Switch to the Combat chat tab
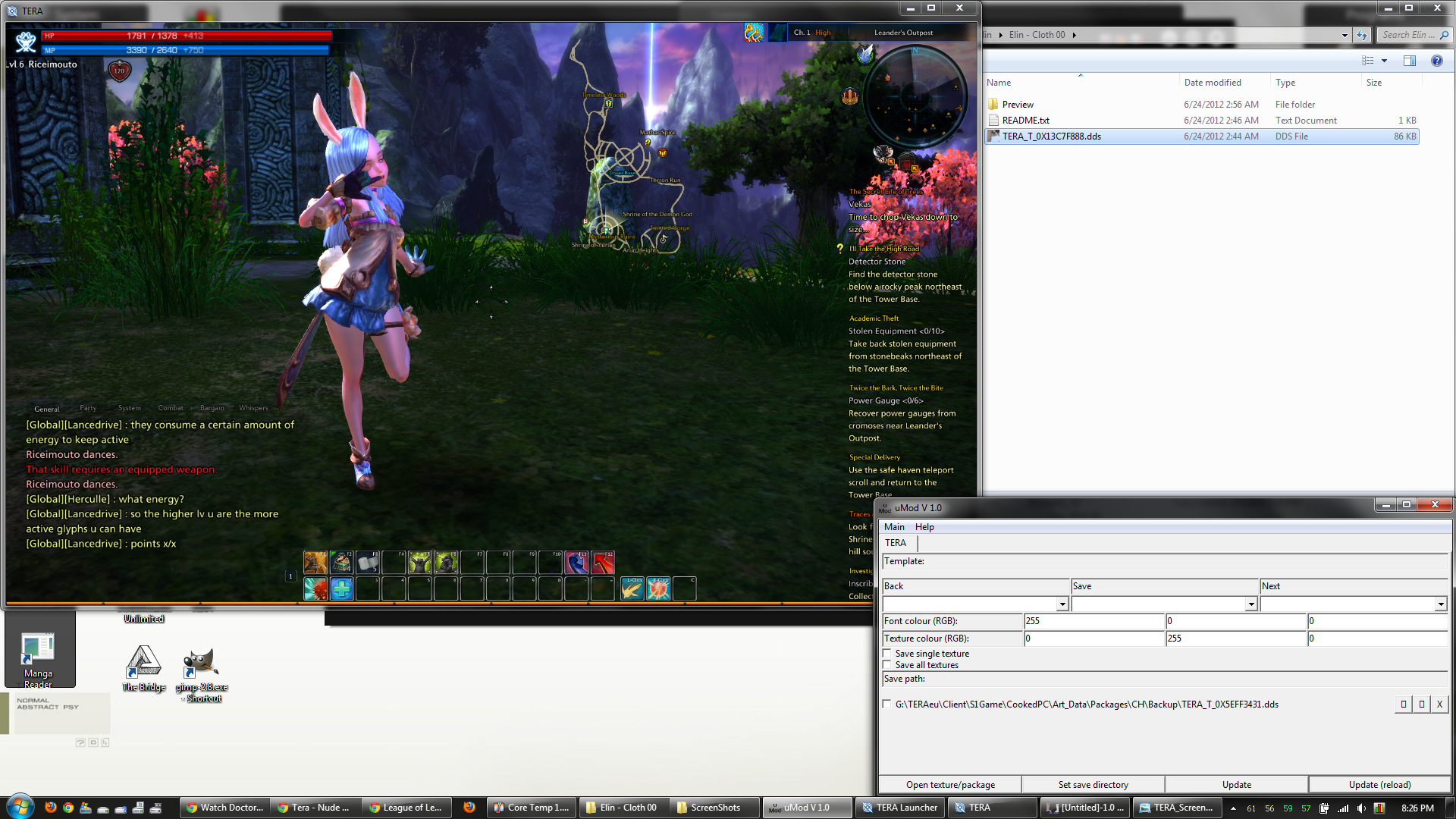1456x819 pixels. [x=171, y=408]
